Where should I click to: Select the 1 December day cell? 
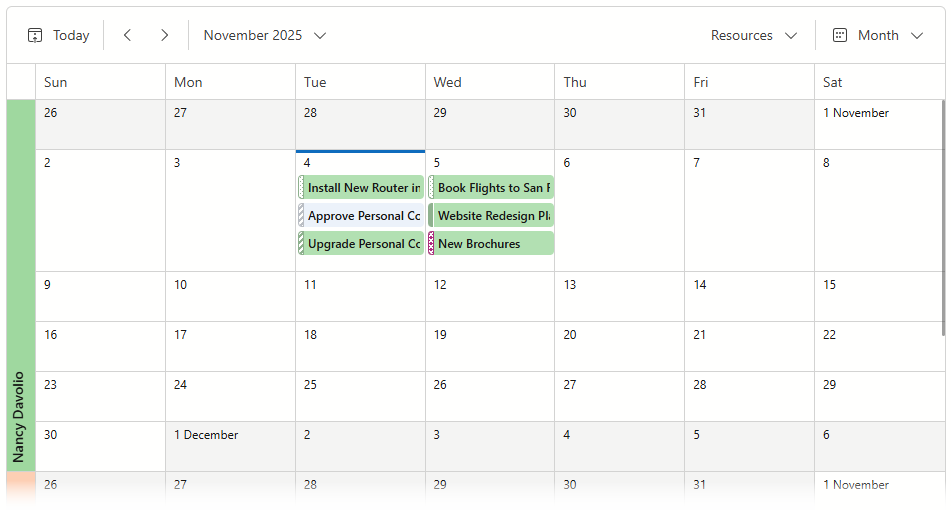pyautogui.click(x=230, y=450)
